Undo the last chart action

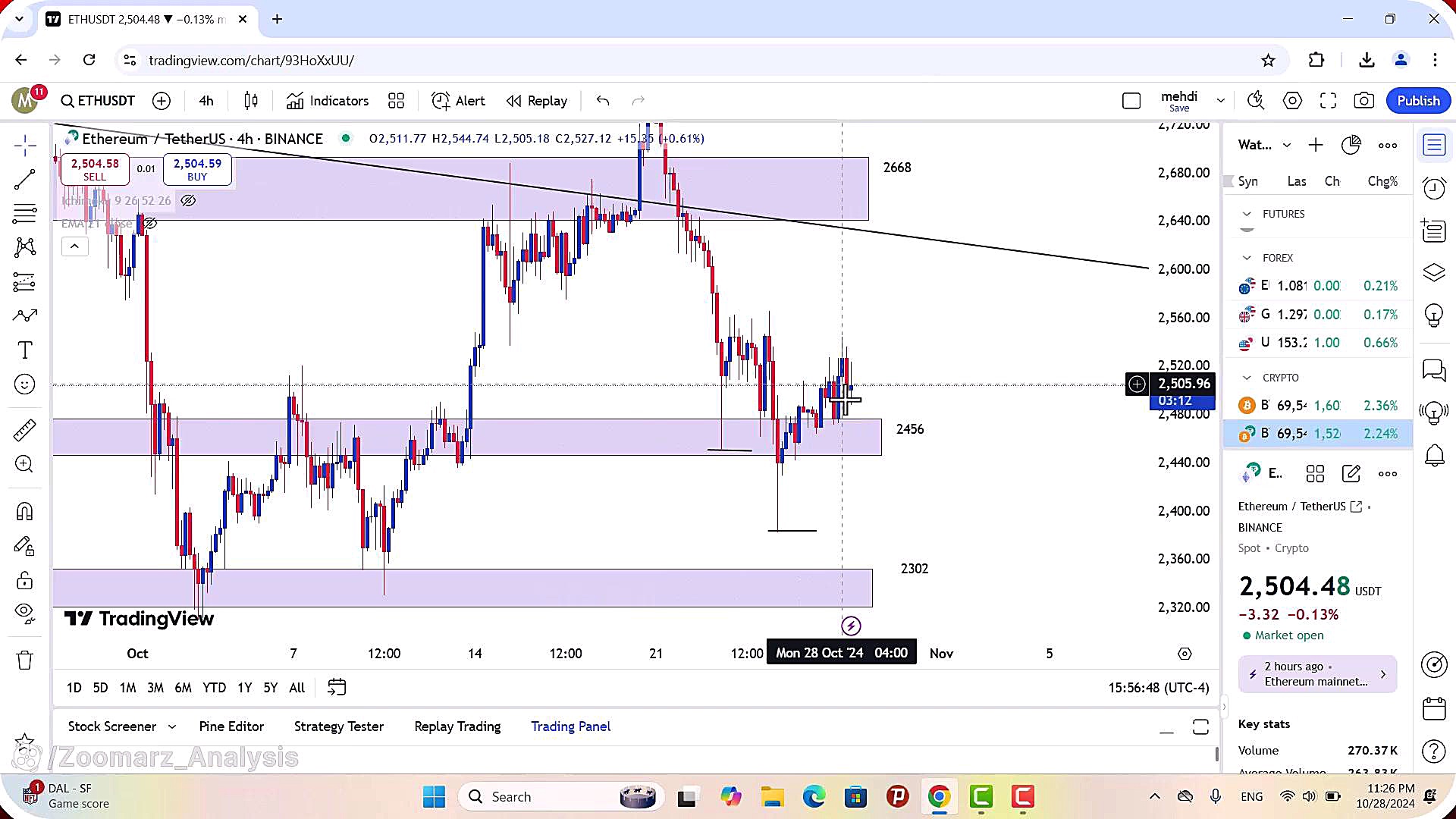(603, 101)
